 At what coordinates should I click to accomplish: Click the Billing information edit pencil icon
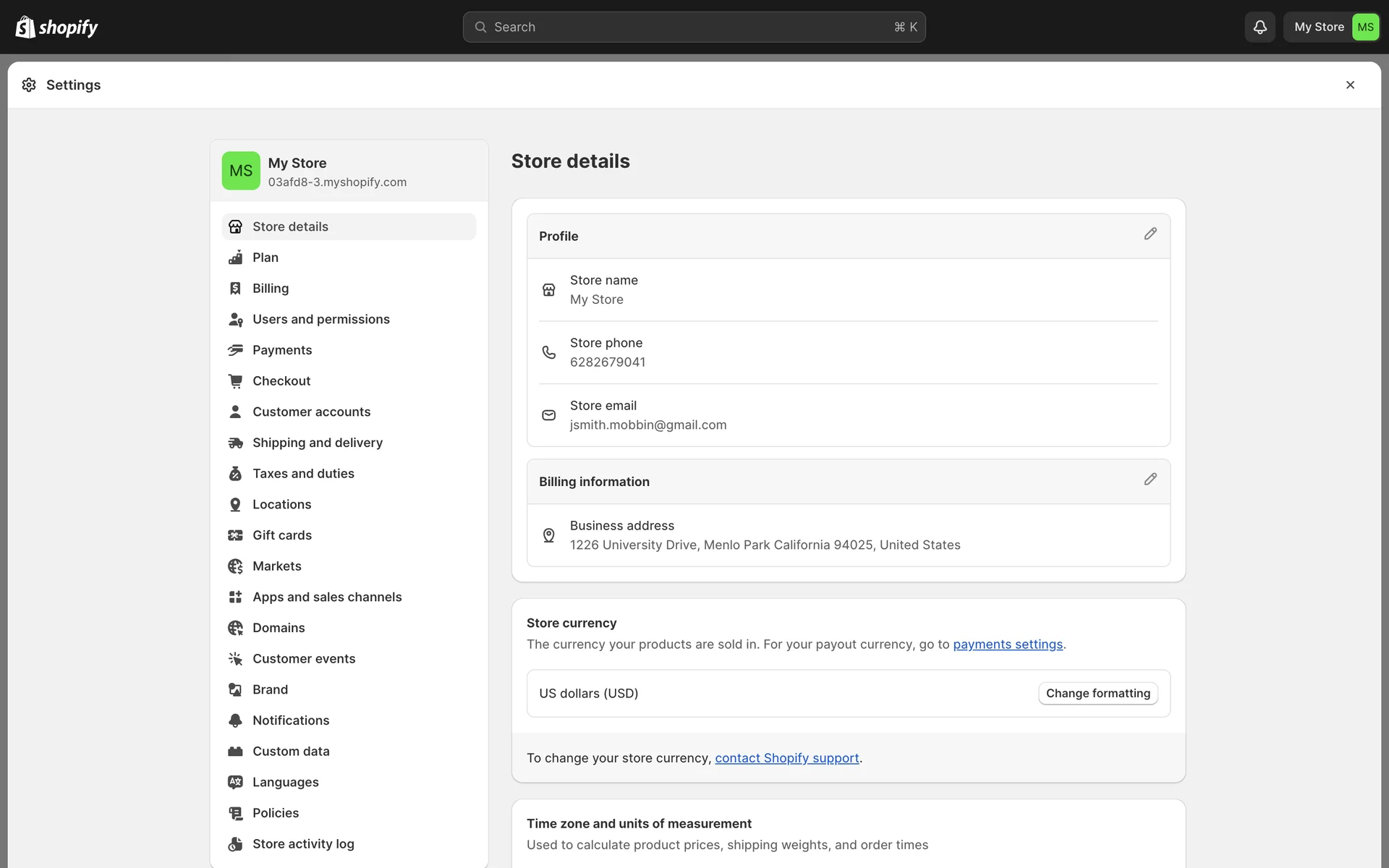pyautogui.click(x=1150, y=480)
